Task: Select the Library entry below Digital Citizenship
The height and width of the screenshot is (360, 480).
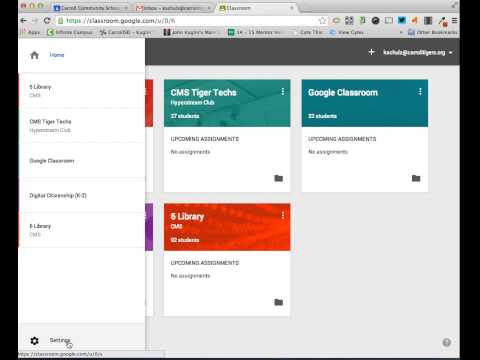Action: click(x=82, y=230)
